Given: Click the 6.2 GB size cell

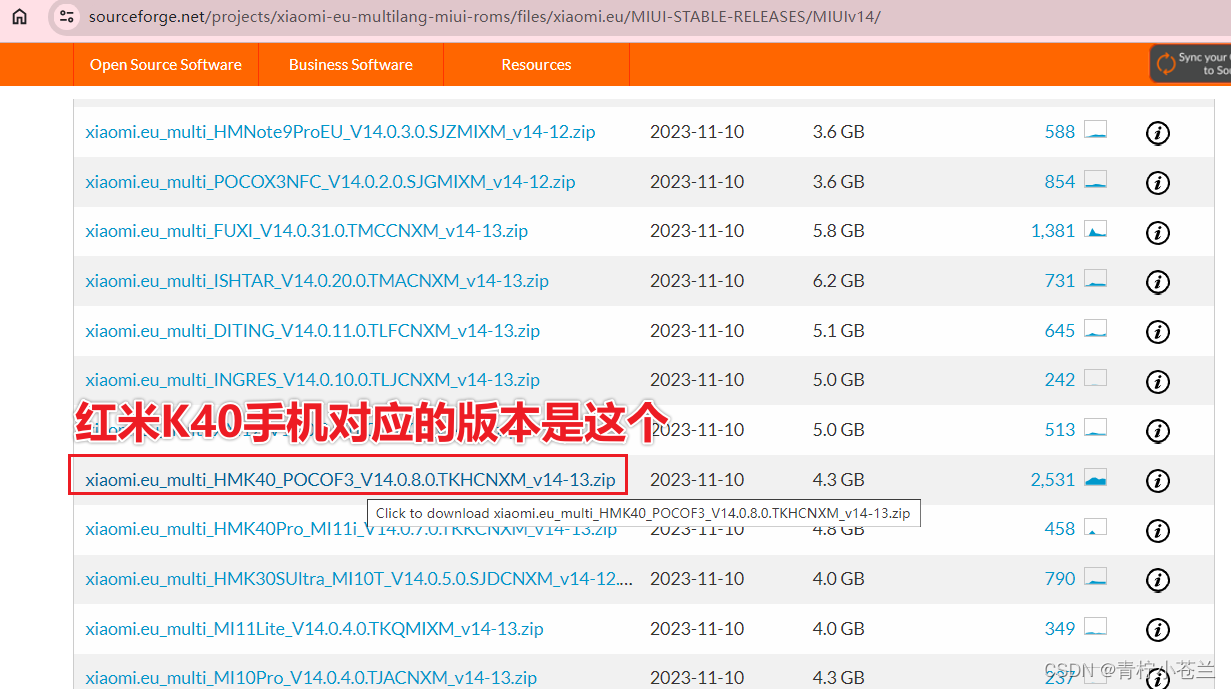Looking at the screenshot, I should [x=838, y=281].
